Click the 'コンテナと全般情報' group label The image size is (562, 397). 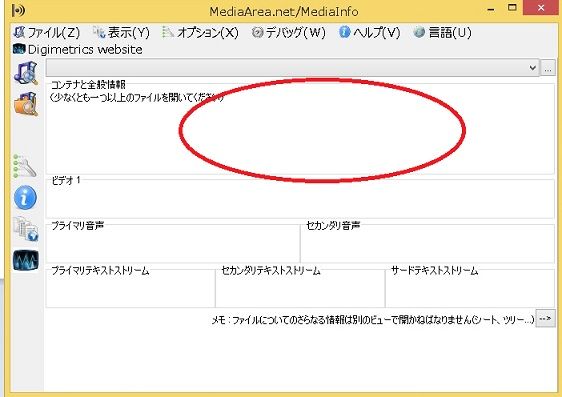click(88, 85)
